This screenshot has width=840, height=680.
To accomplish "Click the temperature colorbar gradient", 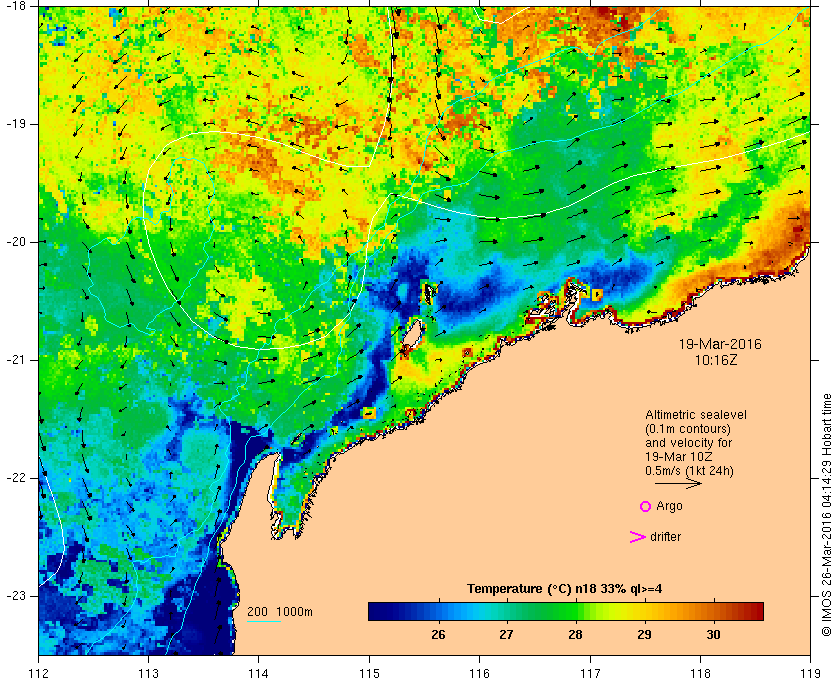I will [x=566, y=611].
